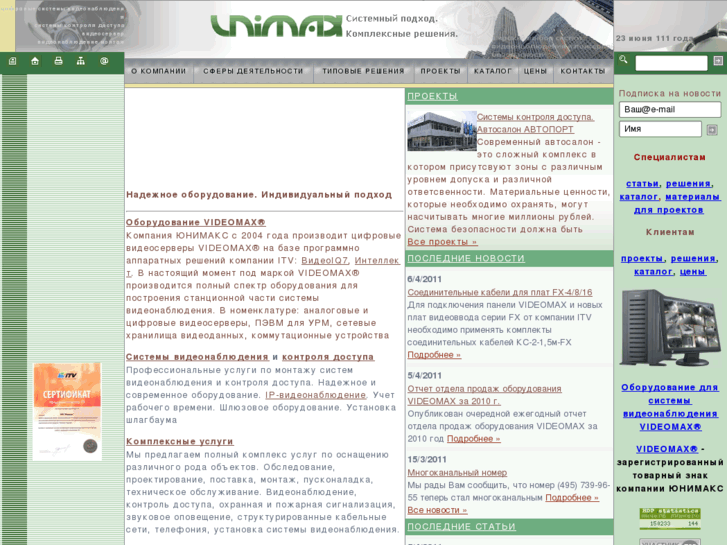Click the АВТОПОРТ building photo thumbnail
Image resolution: width=727 pixels, height=545 pixels.
pos(442,131)
